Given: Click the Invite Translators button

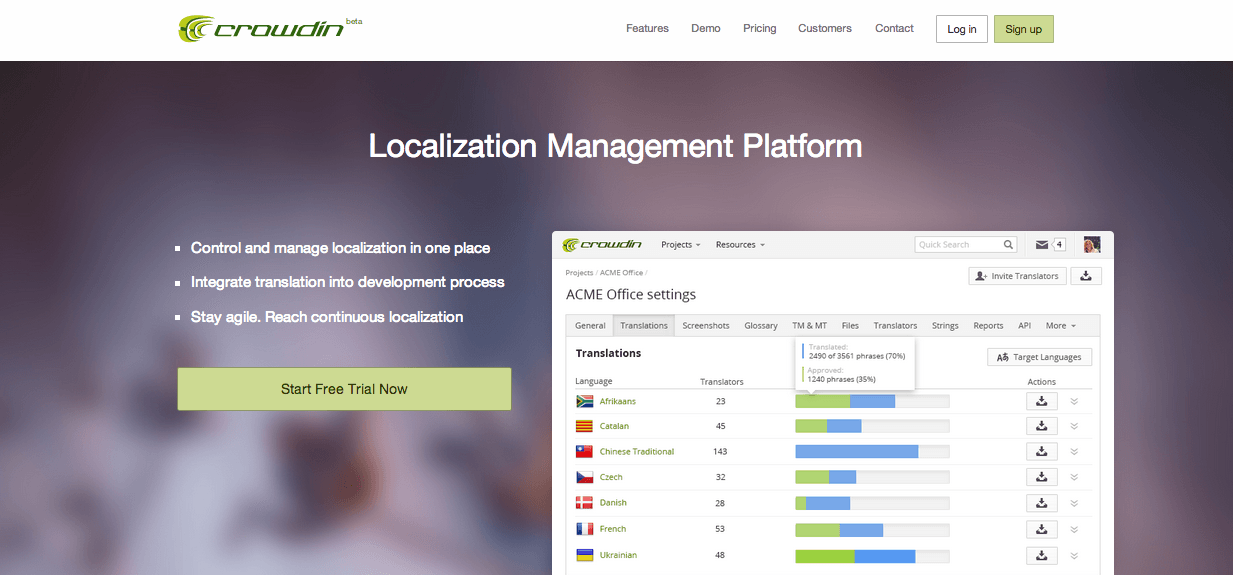Looking at the screenshot, I should [1017, 276].
